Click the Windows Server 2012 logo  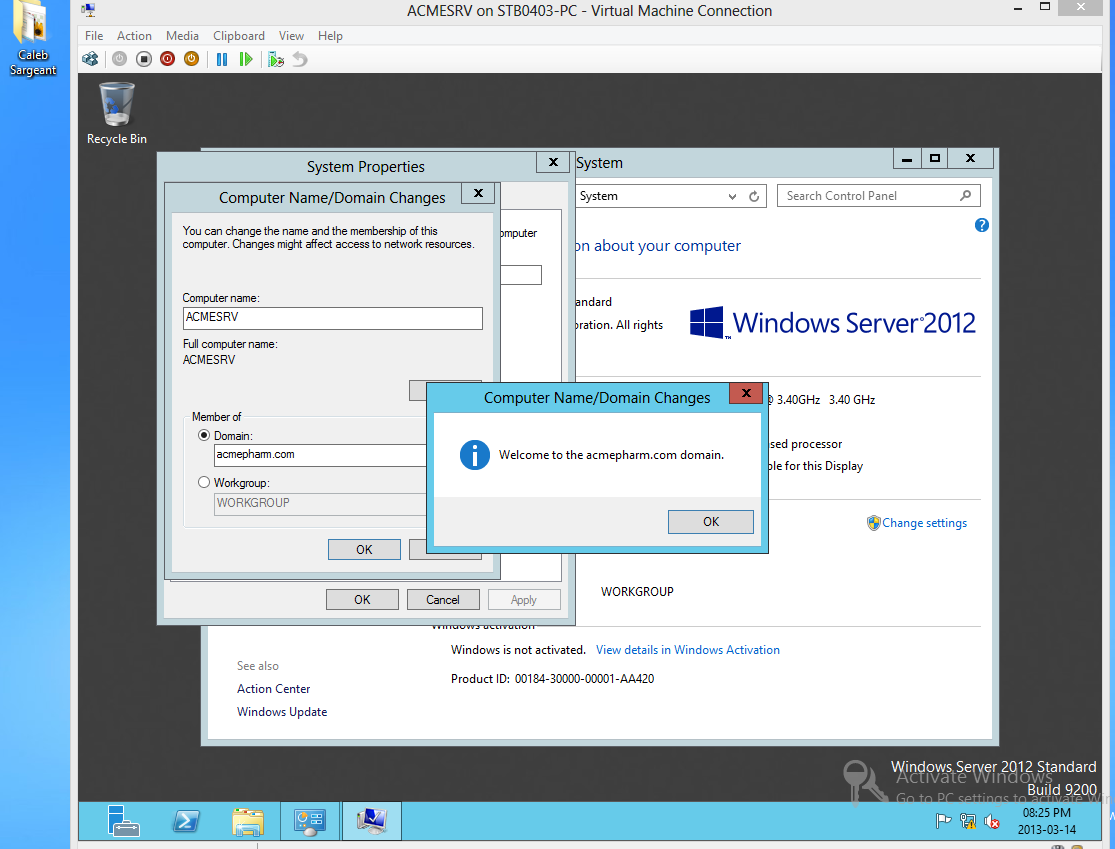[832, 323]
